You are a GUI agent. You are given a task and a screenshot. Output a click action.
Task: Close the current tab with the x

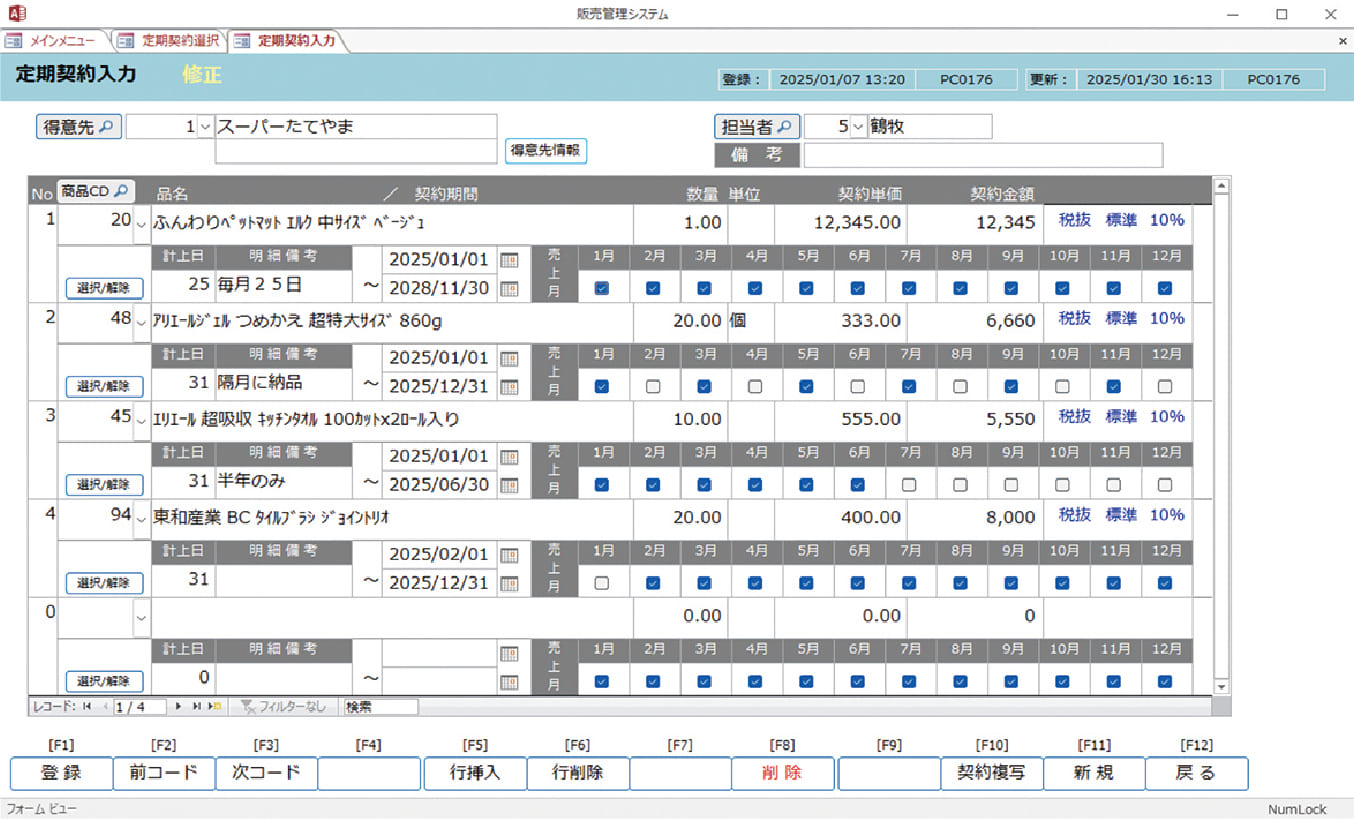pyautogui.click(x=1342, y=42)
